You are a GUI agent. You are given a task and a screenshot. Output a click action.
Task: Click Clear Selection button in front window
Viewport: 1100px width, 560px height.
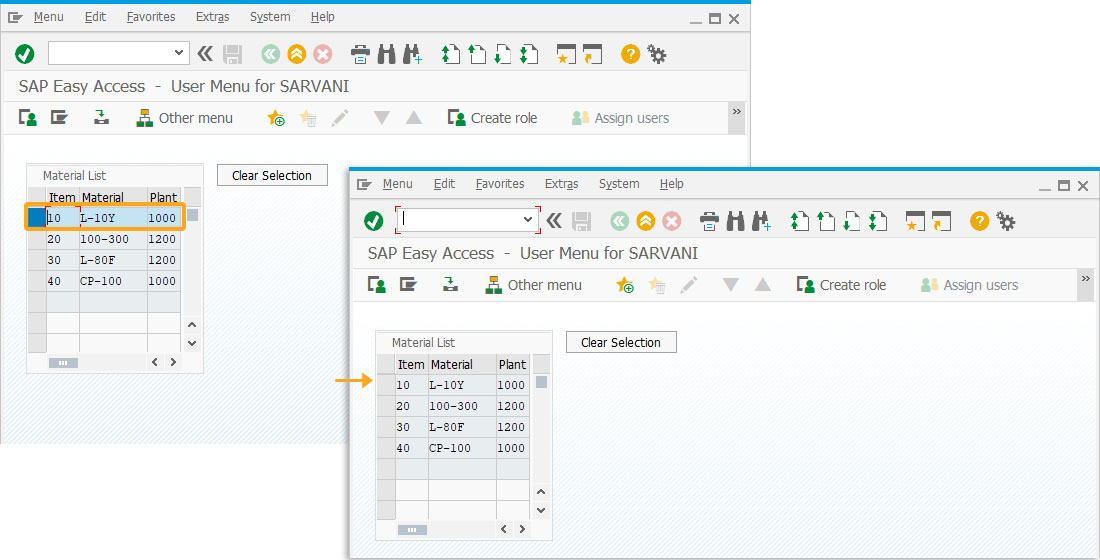click(x=621, y=342)
